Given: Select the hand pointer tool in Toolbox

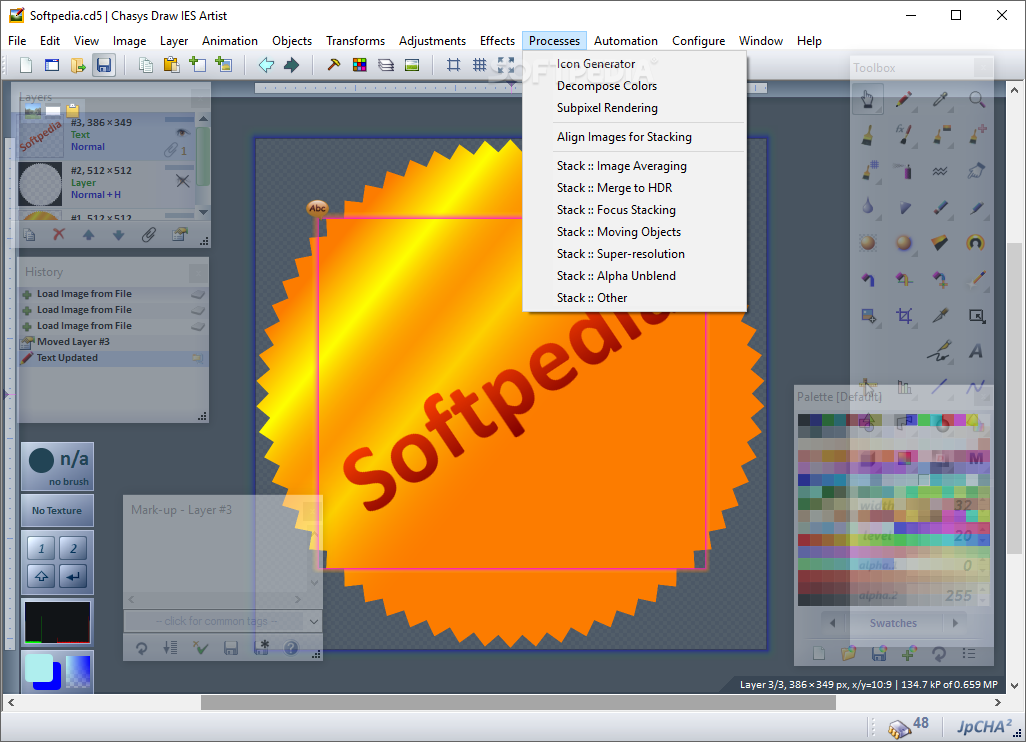Looking at the screenshot, I should click(x=868, y=99).
